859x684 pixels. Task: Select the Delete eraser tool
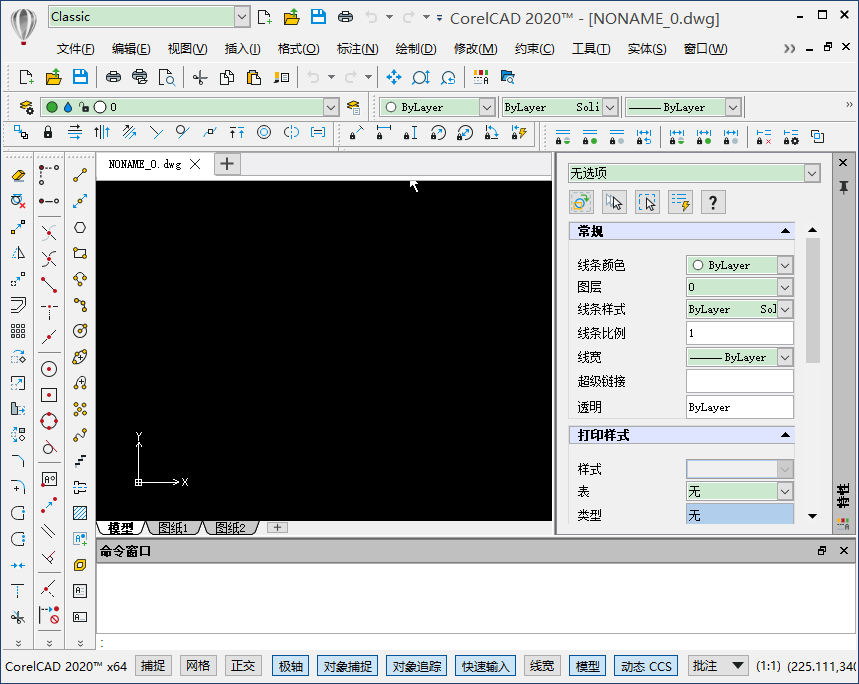coord(18,175)
